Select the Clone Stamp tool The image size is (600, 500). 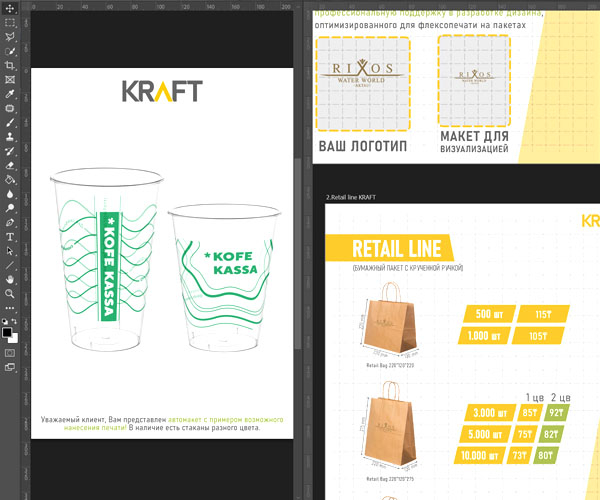pyautogui.click(x=10, y=137)
